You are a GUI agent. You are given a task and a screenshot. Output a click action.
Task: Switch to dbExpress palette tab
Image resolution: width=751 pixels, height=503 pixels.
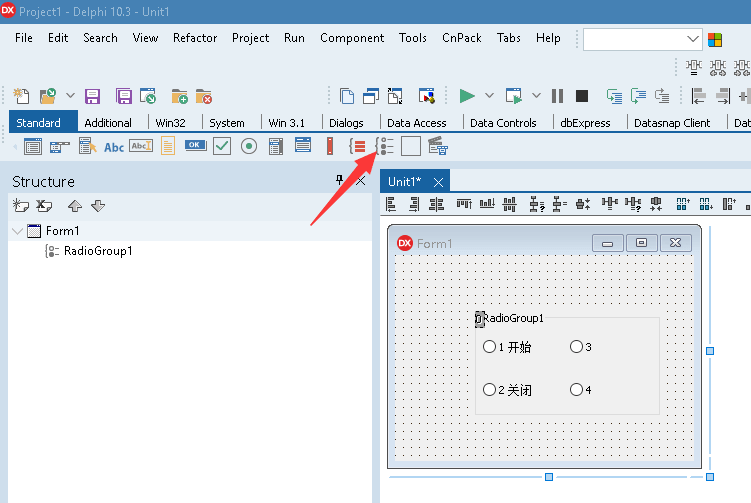point(585,123)
